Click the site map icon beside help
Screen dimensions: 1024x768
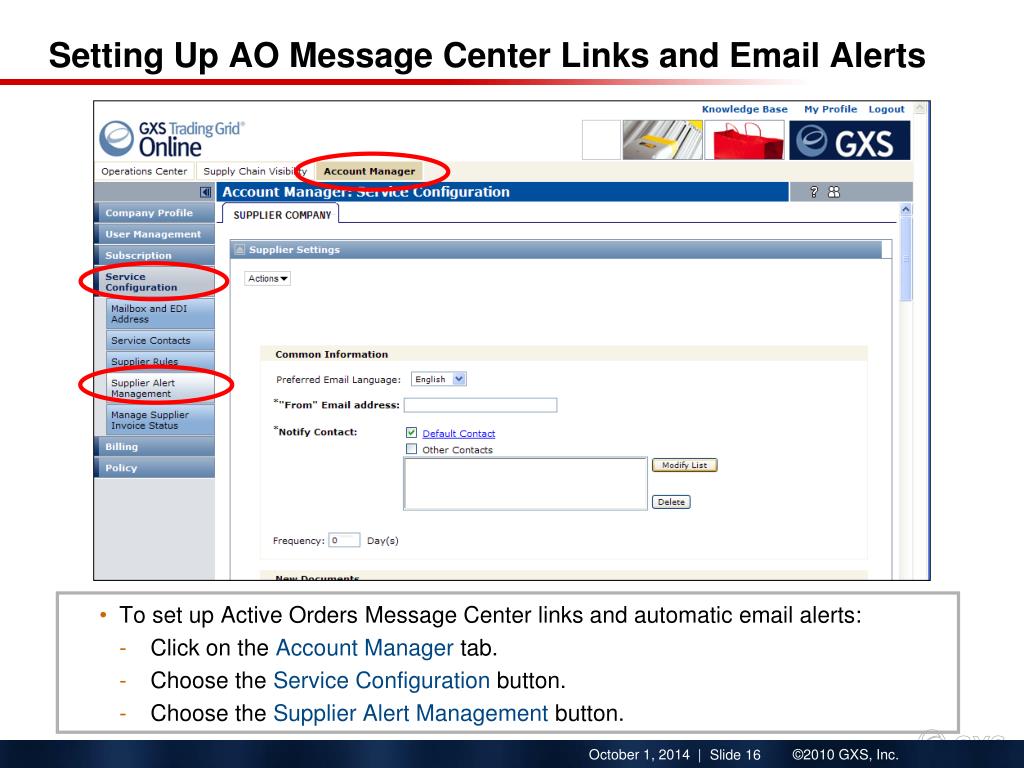coord(834,192)
